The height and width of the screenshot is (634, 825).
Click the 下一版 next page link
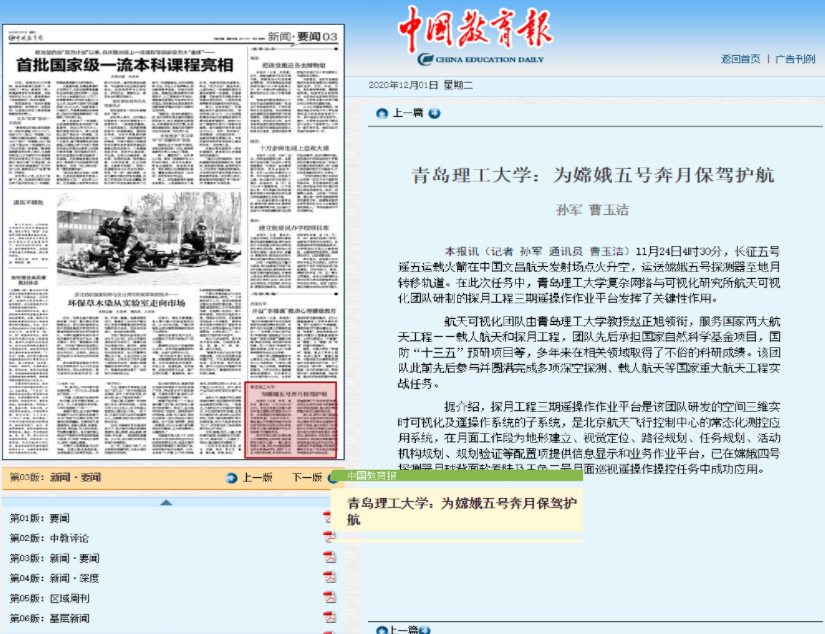(307, 478)
